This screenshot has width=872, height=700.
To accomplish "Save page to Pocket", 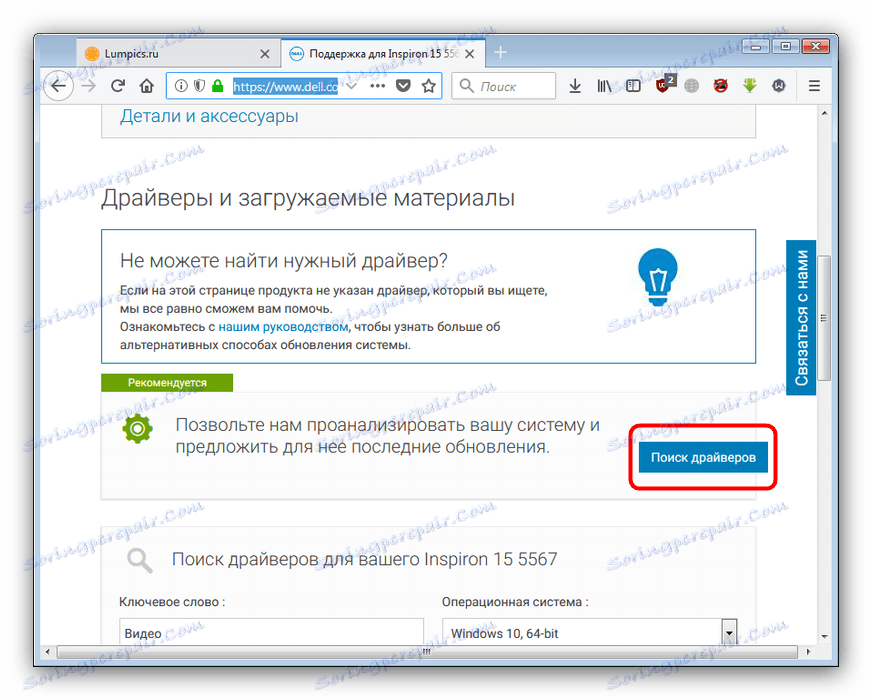I will (x=403, y=86).
